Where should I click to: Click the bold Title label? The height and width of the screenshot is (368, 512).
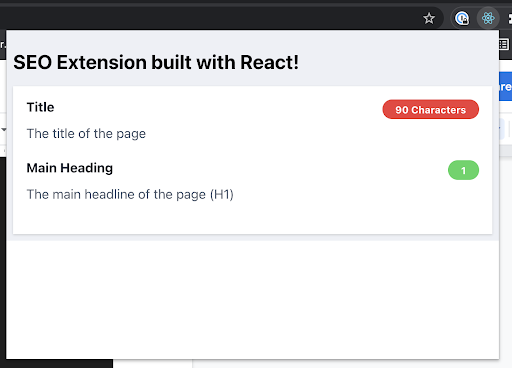[40, 107]
